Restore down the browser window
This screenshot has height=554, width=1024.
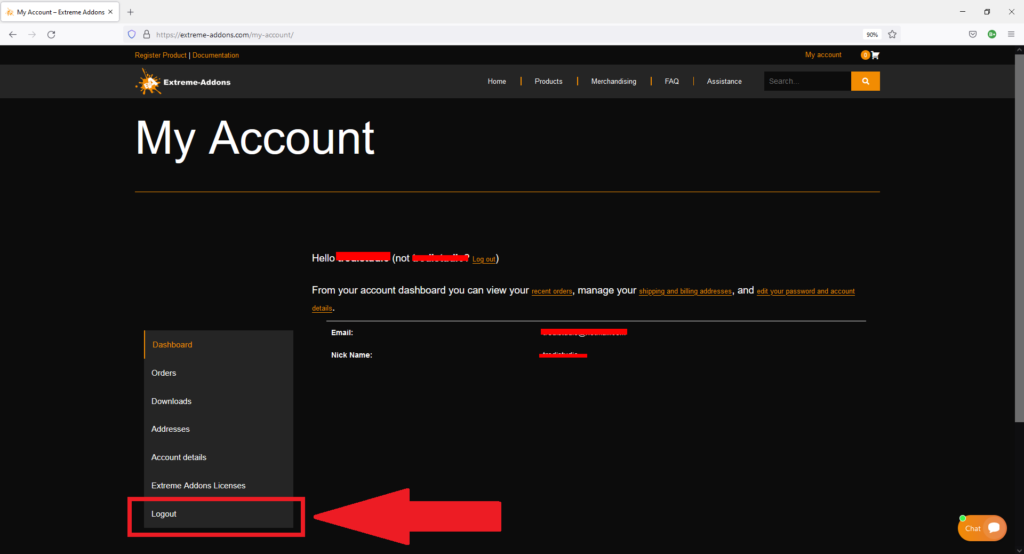987,12
